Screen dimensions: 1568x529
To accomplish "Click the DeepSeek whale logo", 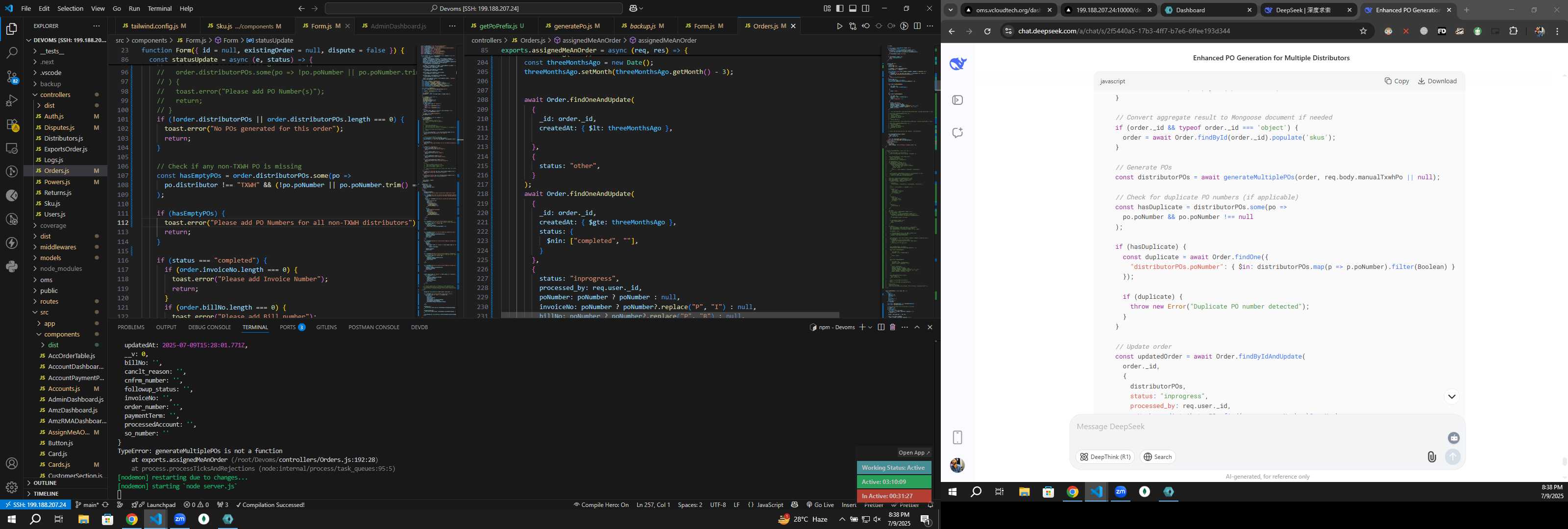I will 958,63.
